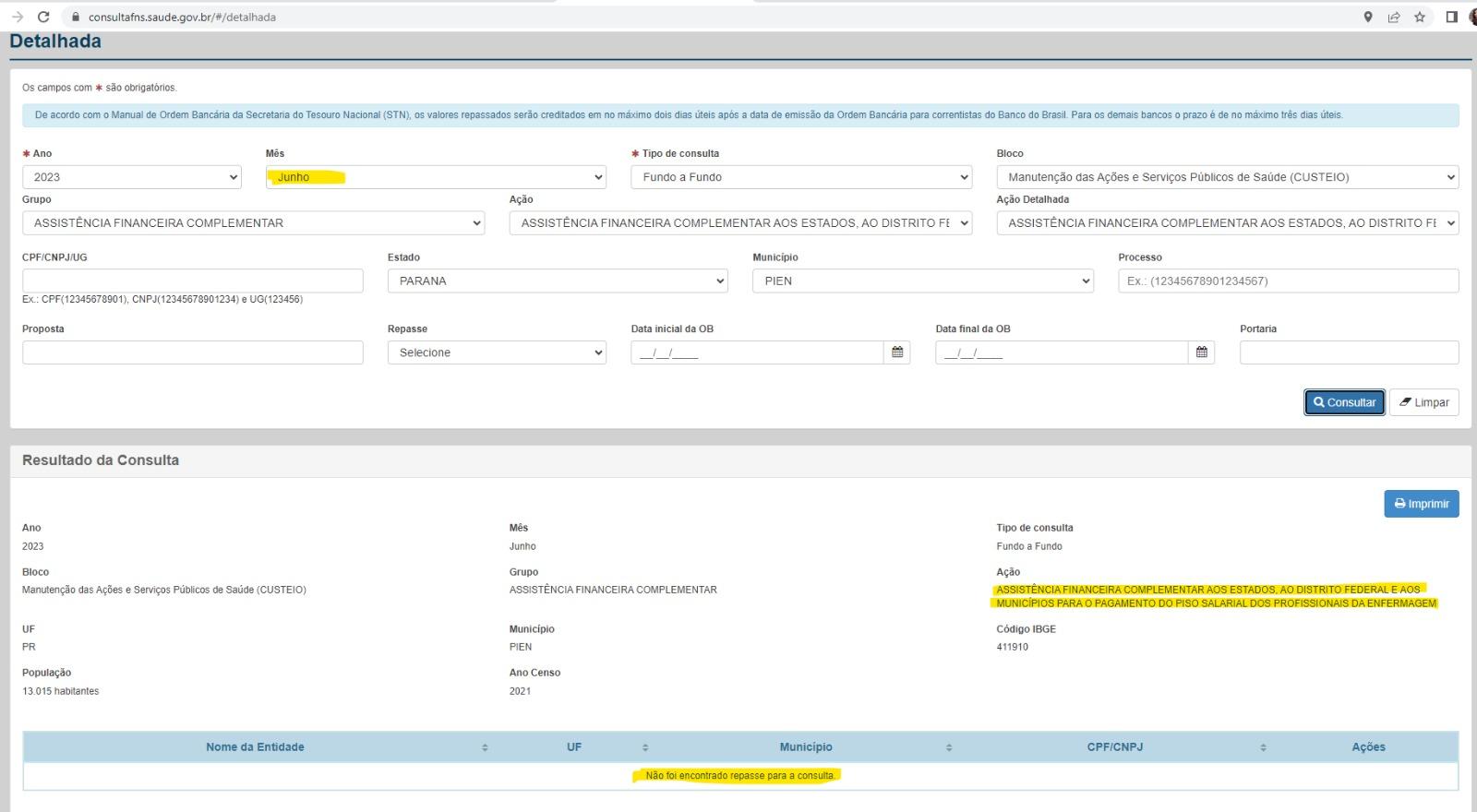Viewport: 1477px width, 812px height.
Task: Open calendar for Data final da OB
Action: pos(1202,352)
